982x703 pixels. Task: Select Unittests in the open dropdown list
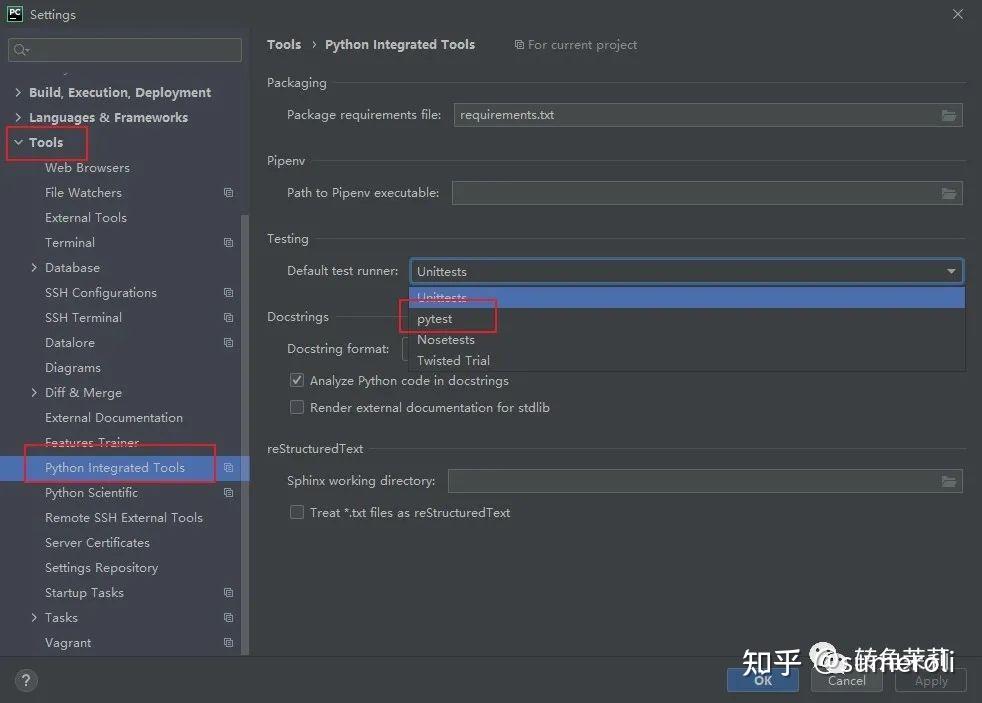point(687,298)
